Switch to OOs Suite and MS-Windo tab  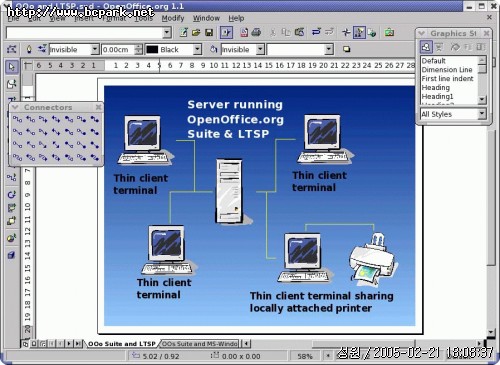click(x=200, y=344)
